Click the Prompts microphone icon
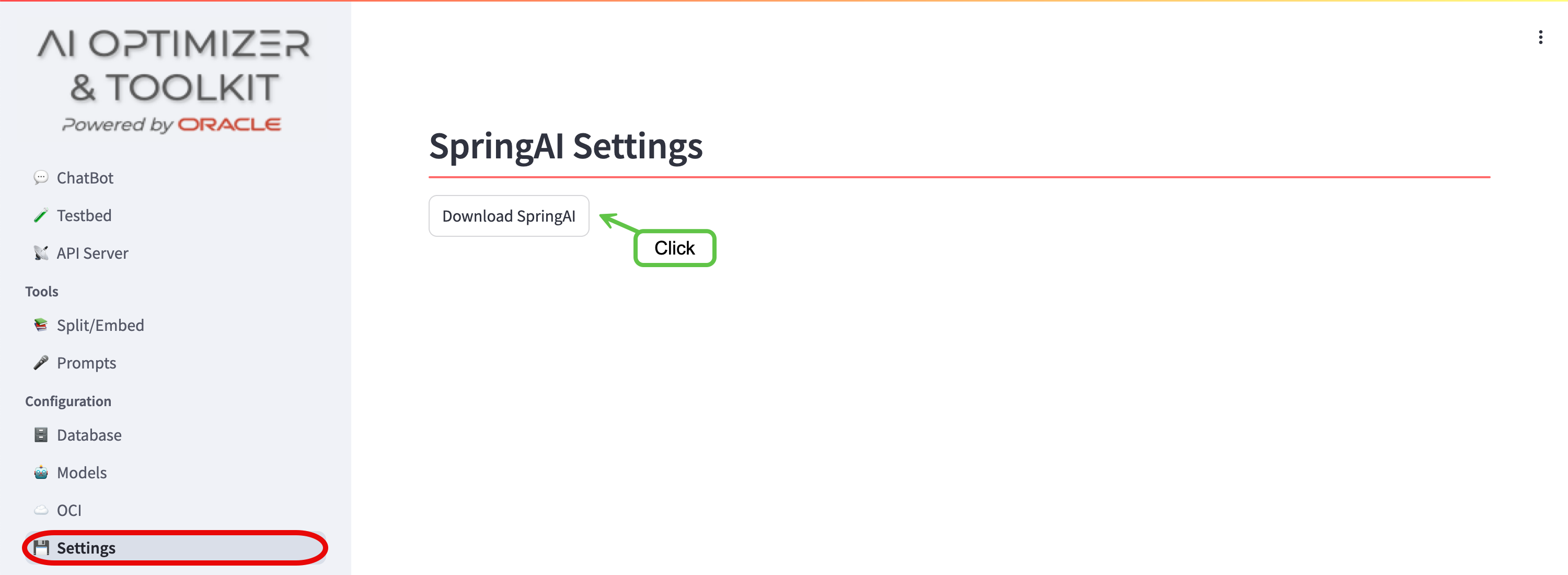 pyautogui.click(x=41, y=363)
